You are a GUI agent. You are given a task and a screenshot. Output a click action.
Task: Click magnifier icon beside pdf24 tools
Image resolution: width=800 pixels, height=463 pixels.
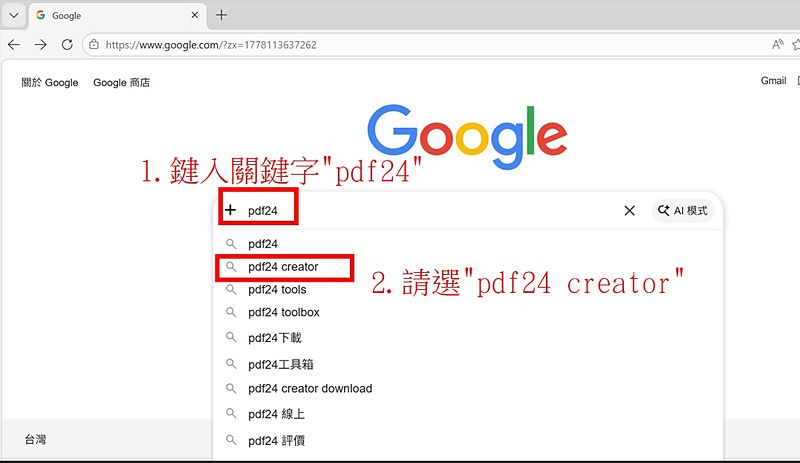231,289
